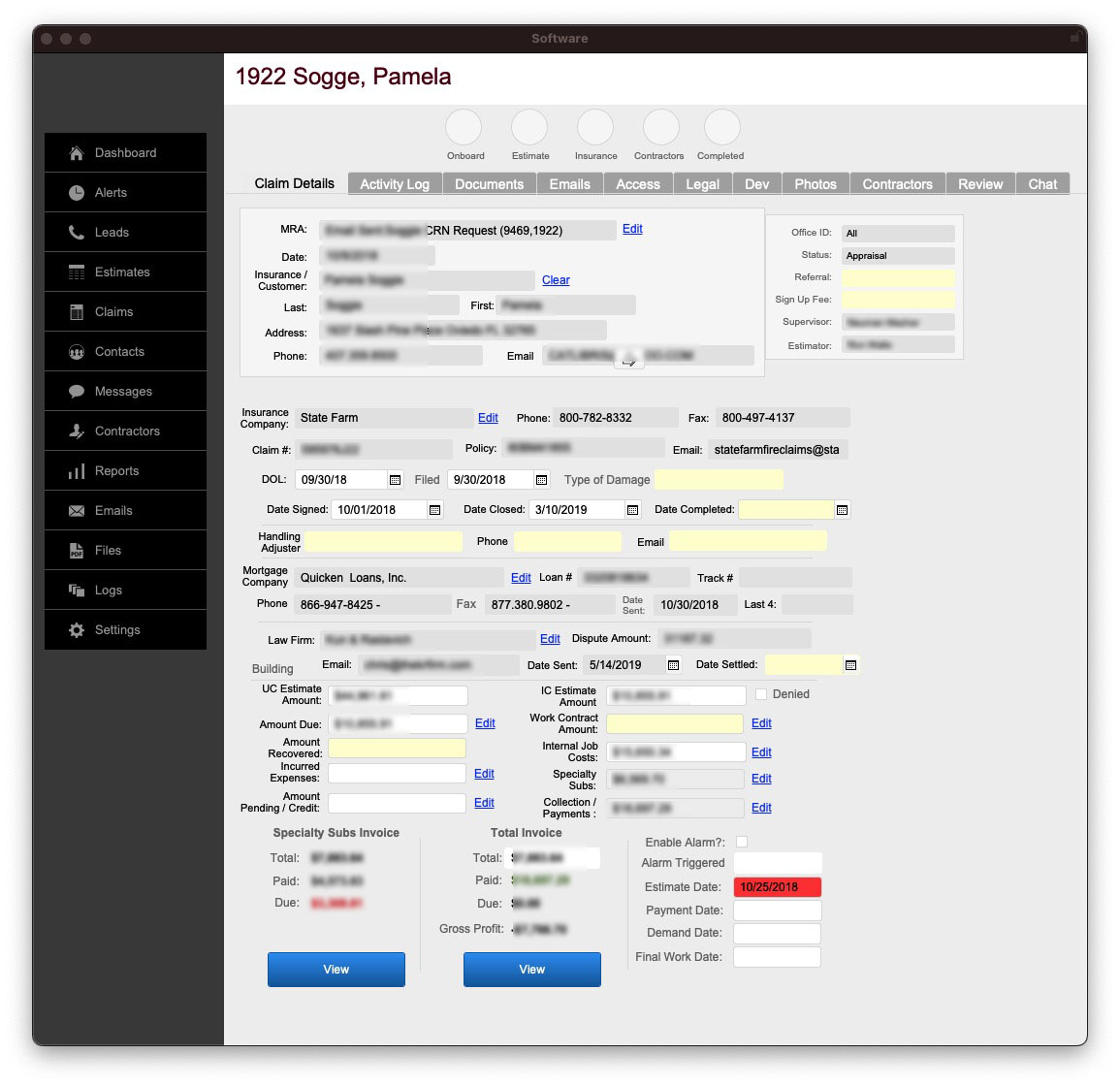The width and height of the screenshot is (1120, 1086).
Task: Switch to the Activity Log tab
Action: [394, 184]
